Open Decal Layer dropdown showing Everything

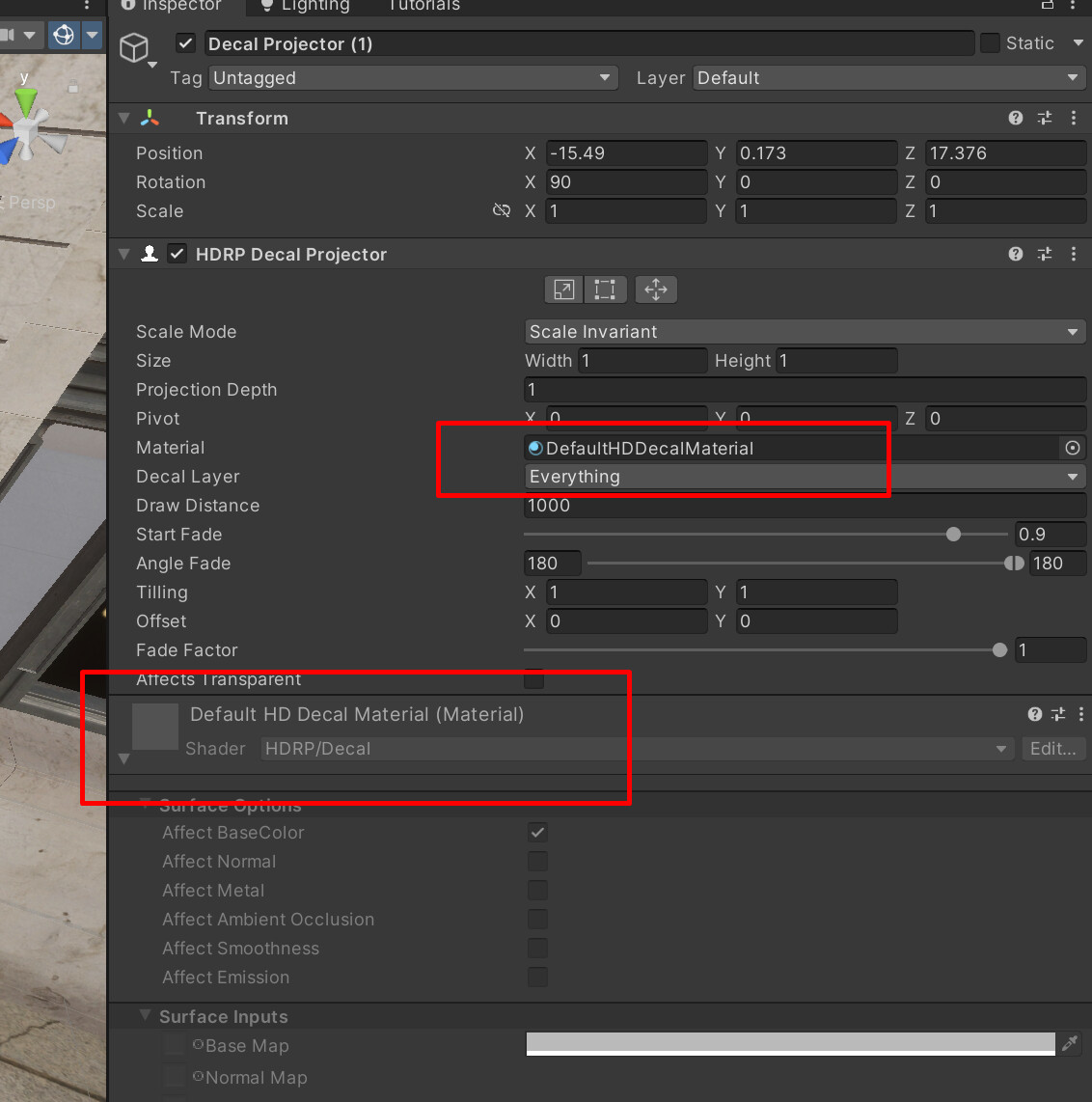click(x=805, y=477)
